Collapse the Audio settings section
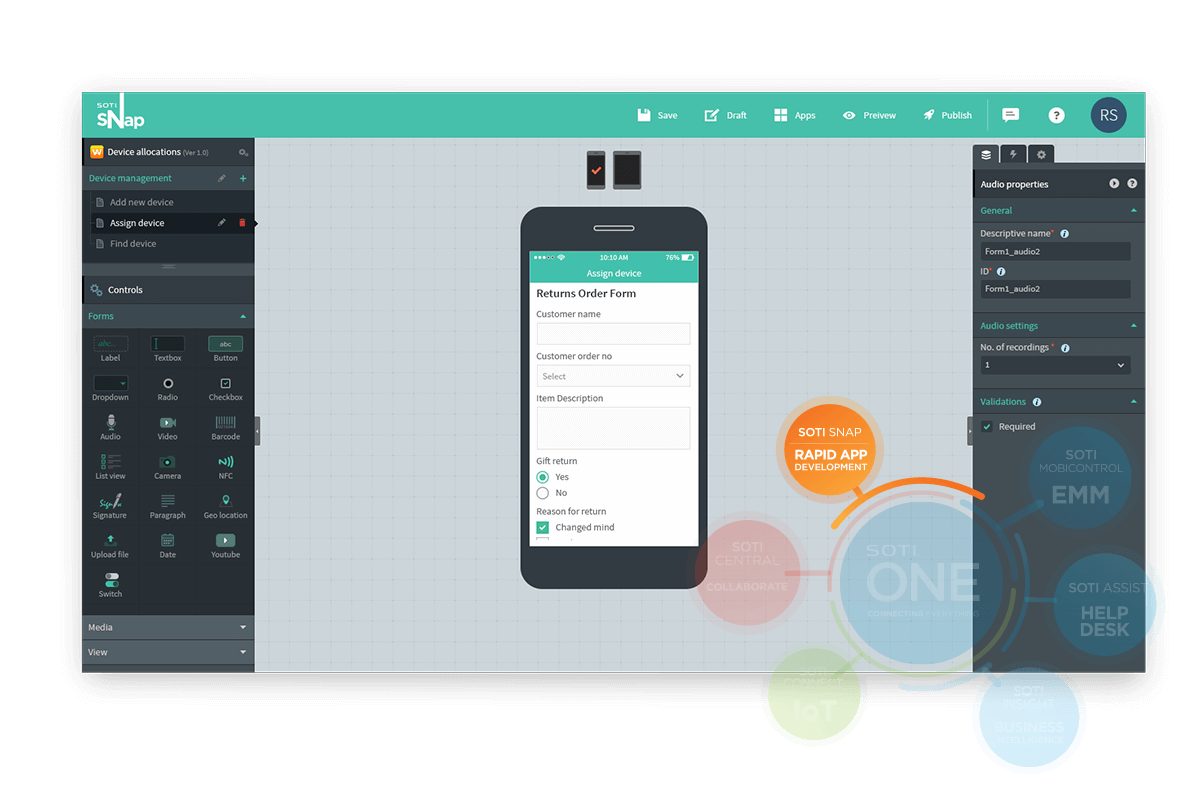This screenshot has height=800, width=1200. [1133, 326]
